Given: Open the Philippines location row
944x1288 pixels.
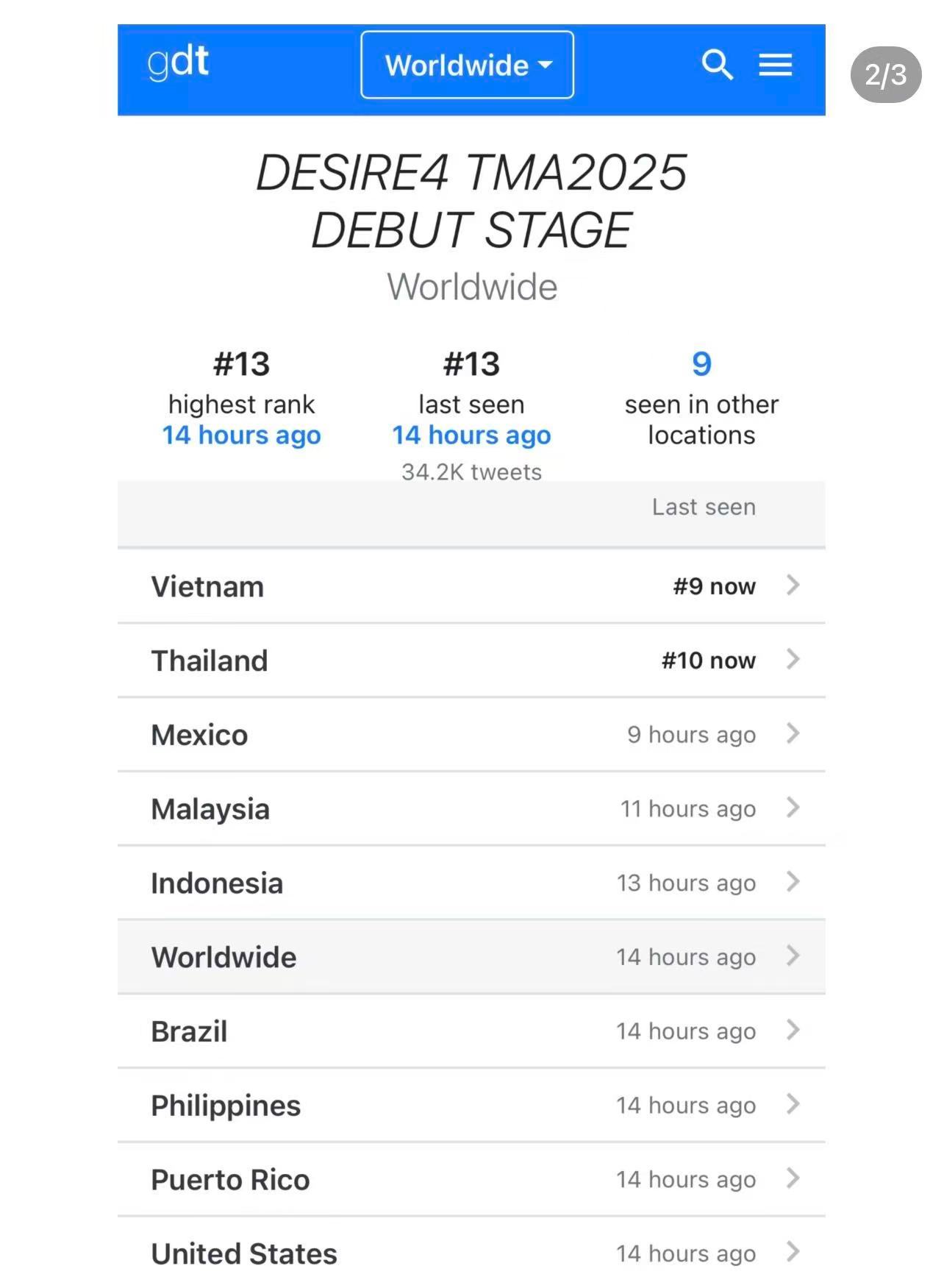Looking at the screenshot, I should pos(471,1105).
